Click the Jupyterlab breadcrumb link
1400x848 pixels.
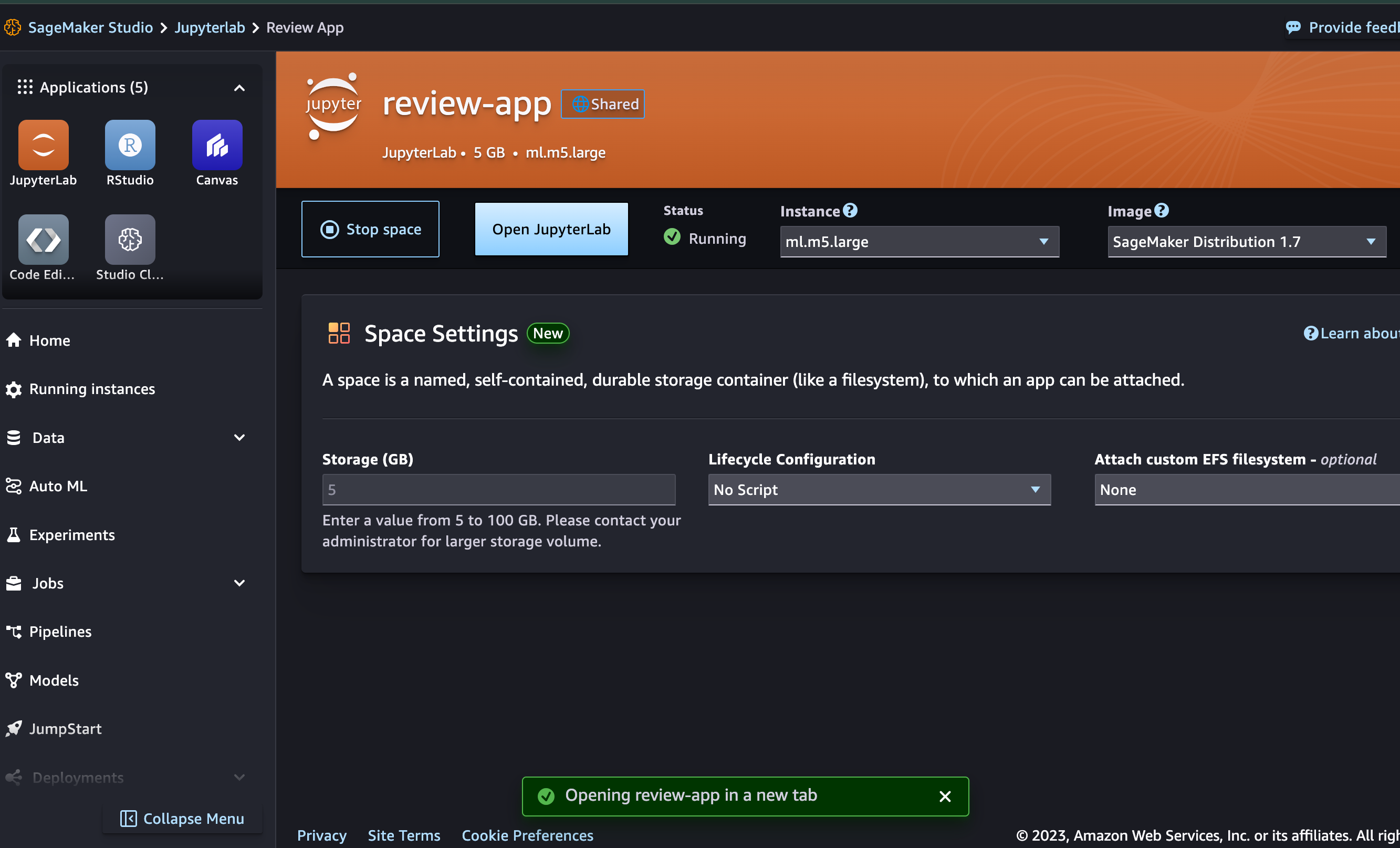click(209, 27)
